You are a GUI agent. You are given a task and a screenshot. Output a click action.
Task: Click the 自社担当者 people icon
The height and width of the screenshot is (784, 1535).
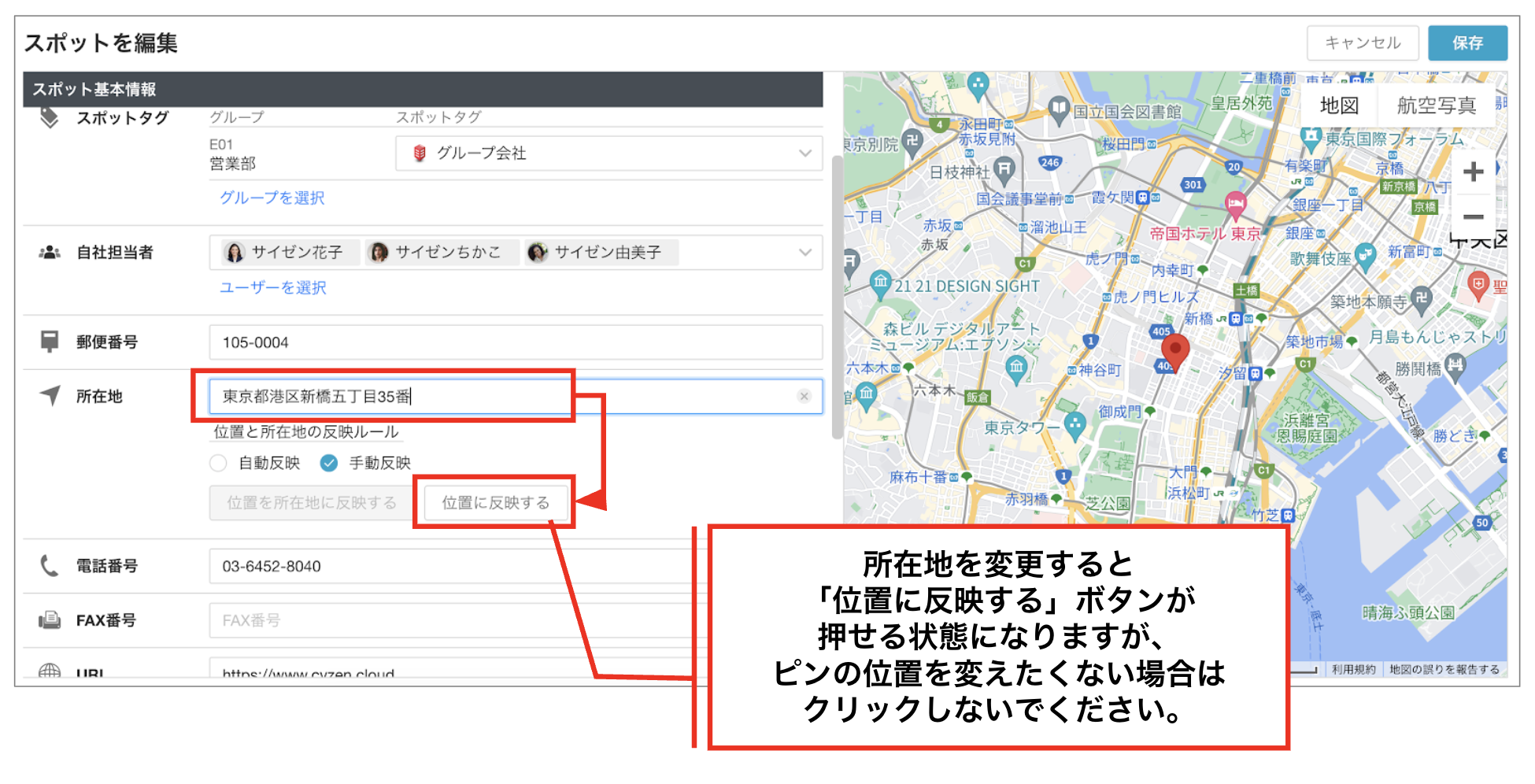click(50, 253)
